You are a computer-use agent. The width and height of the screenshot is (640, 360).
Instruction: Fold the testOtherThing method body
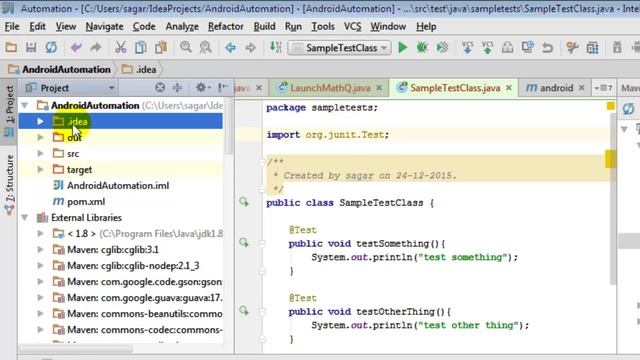tap(262, 312)
